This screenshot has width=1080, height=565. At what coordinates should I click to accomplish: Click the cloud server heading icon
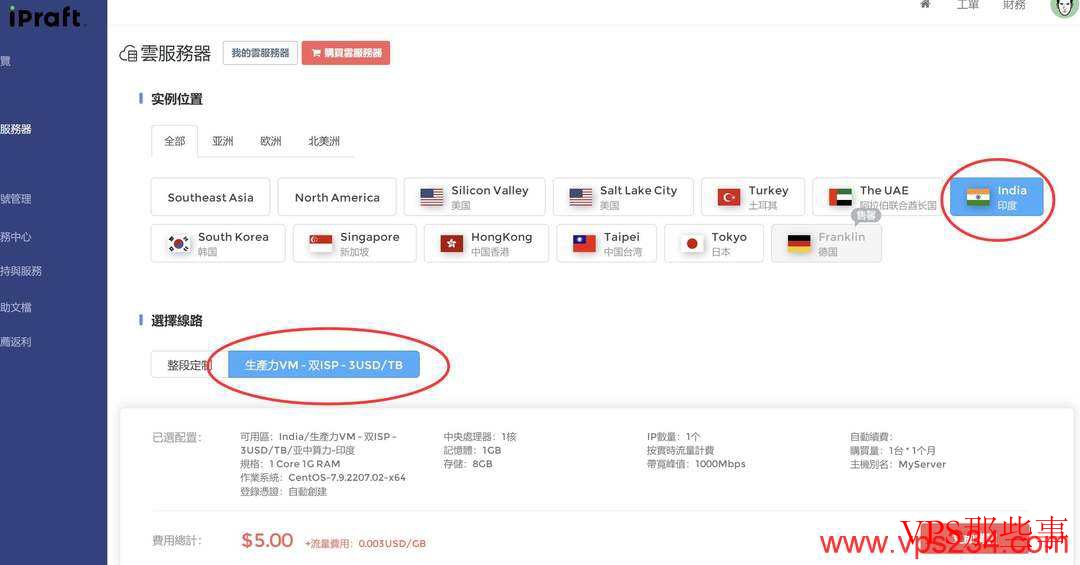[x=128, y=53]
